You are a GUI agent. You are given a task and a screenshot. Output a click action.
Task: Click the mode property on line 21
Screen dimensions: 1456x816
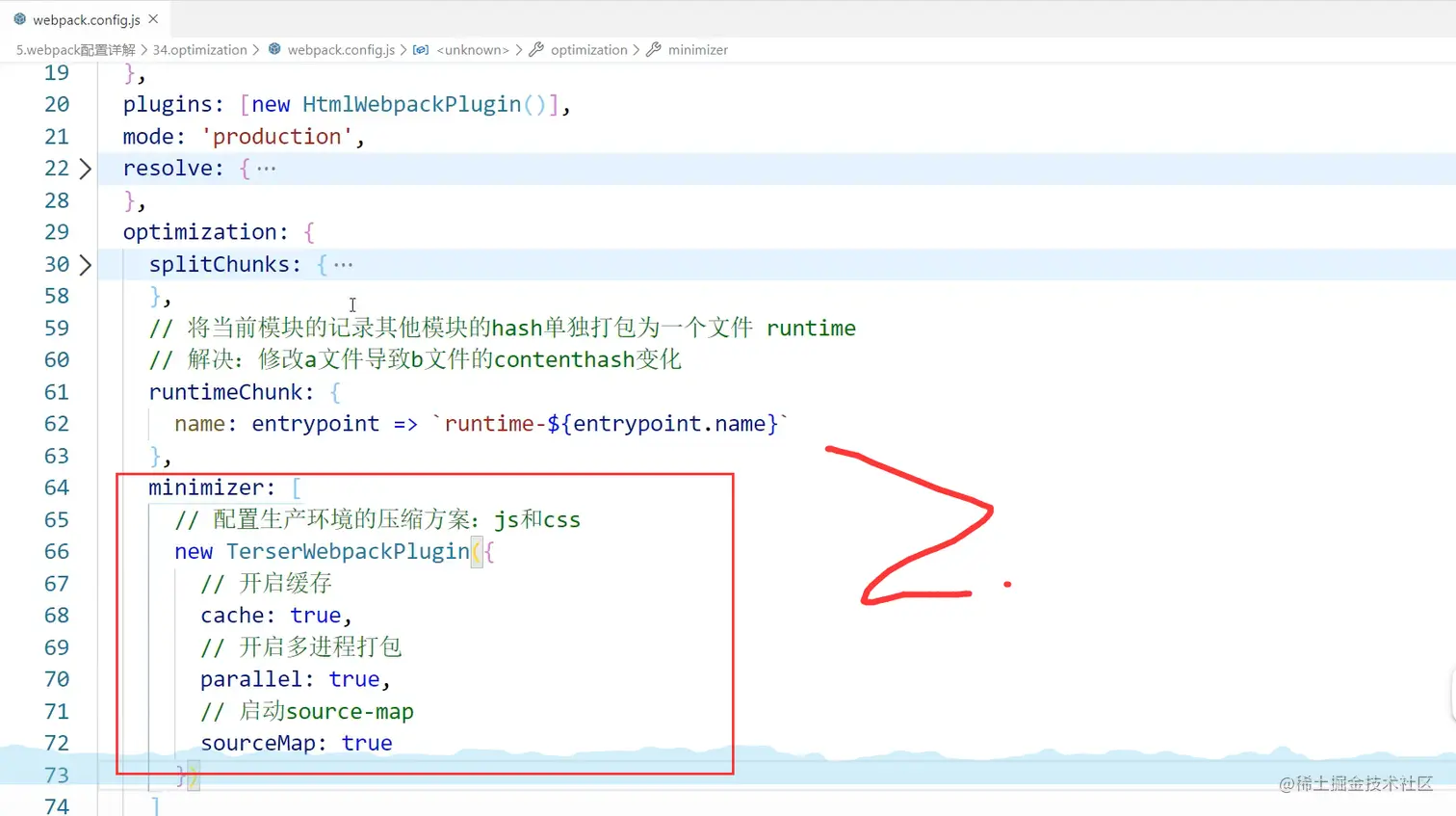point(147,137)
